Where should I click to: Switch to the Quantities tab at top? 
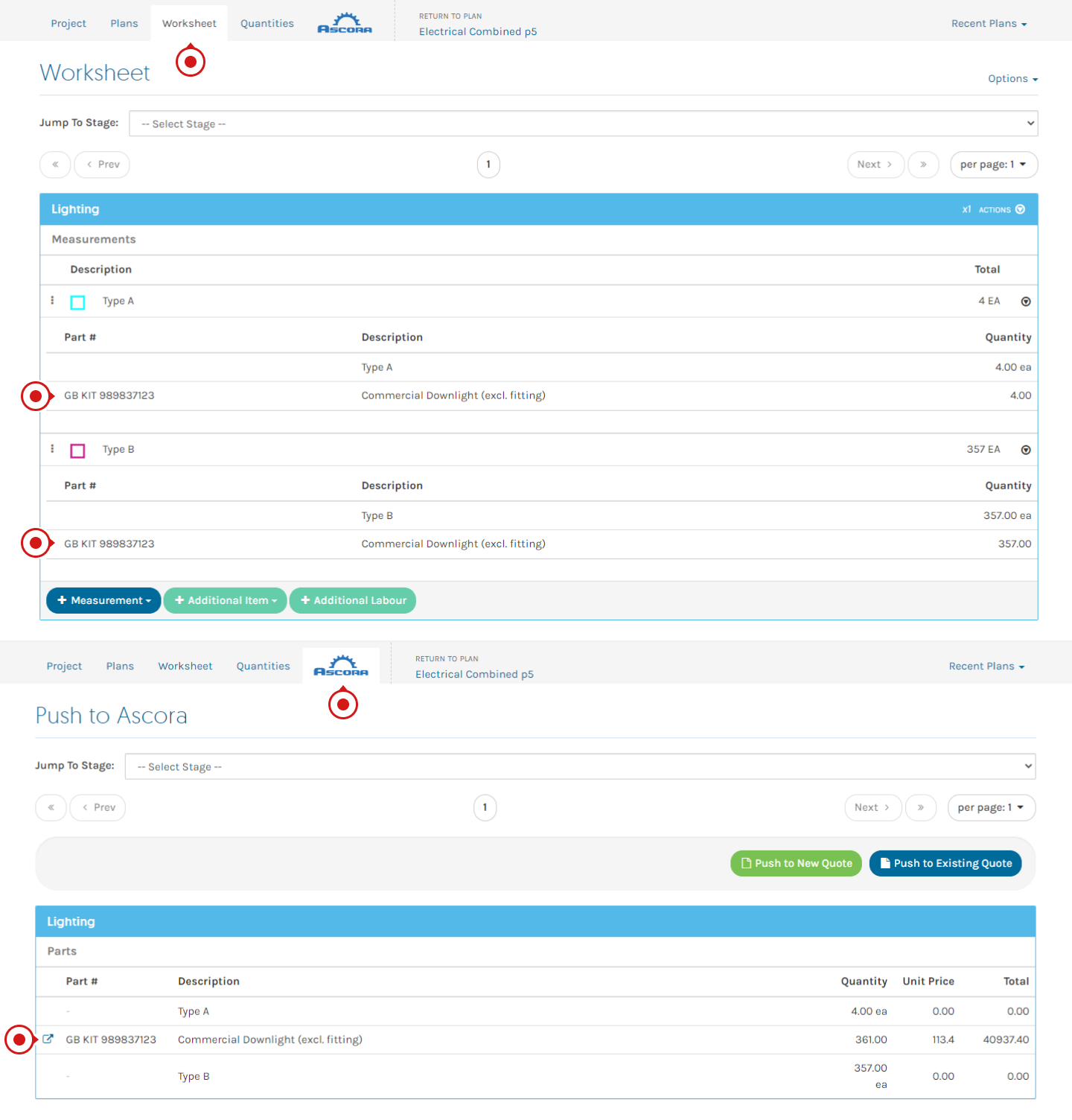click(x=267, y=24)
